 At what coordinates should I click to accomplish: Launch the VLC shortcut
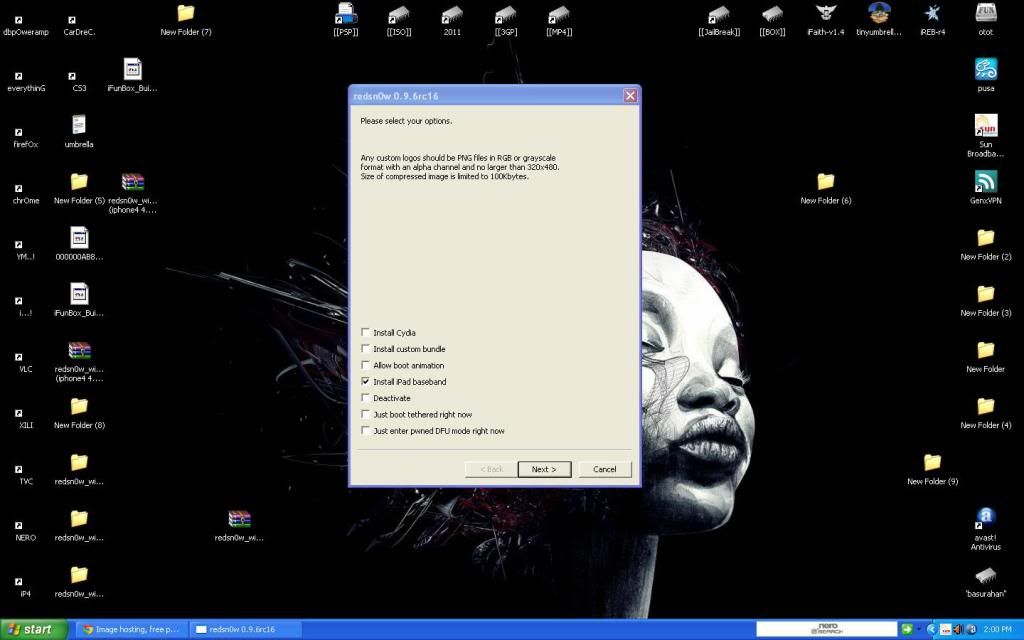[x=26, y=362]
